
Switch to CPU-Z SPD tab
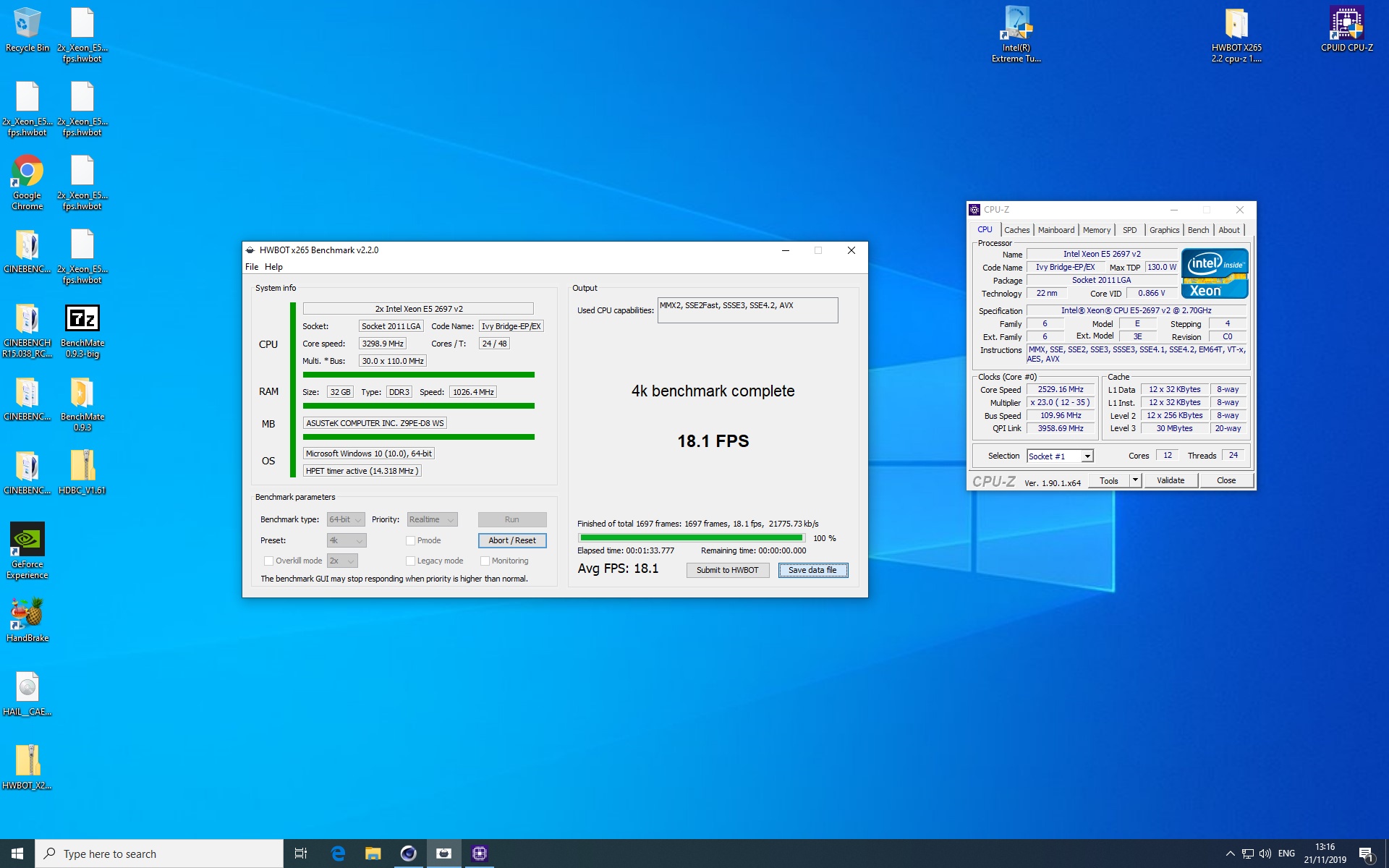point(1129,230)
